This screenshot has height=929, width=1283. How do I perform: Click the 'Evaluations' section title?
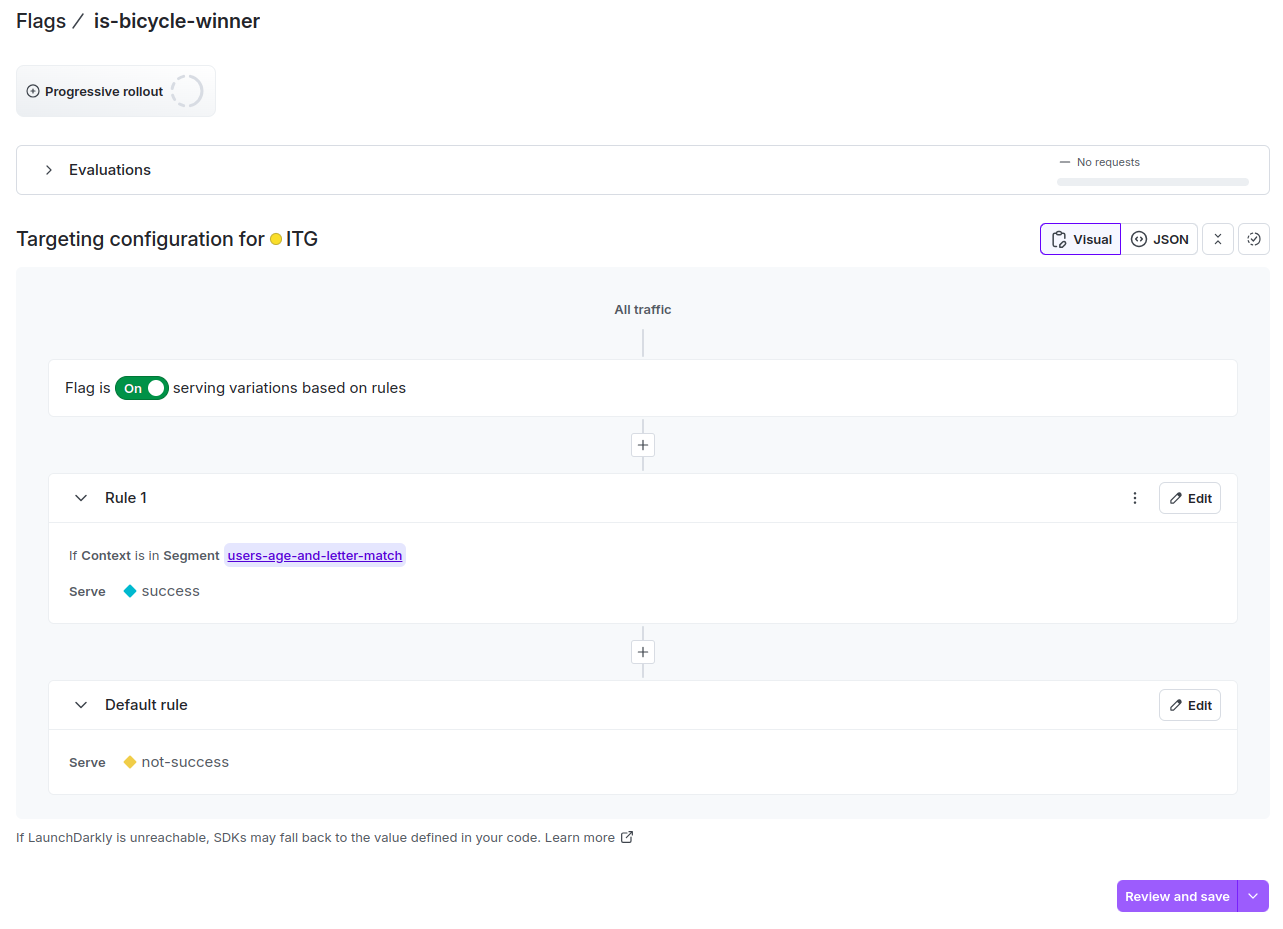click(x=110, y=170)
